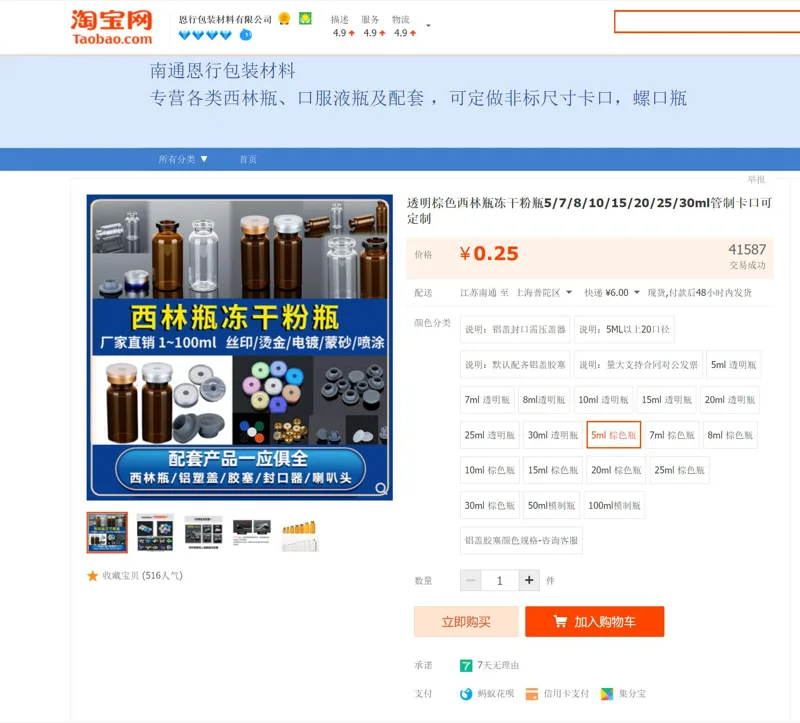Increase quantity with the plus button
This screenshot has height=723, width=800.
click(529, 580)
